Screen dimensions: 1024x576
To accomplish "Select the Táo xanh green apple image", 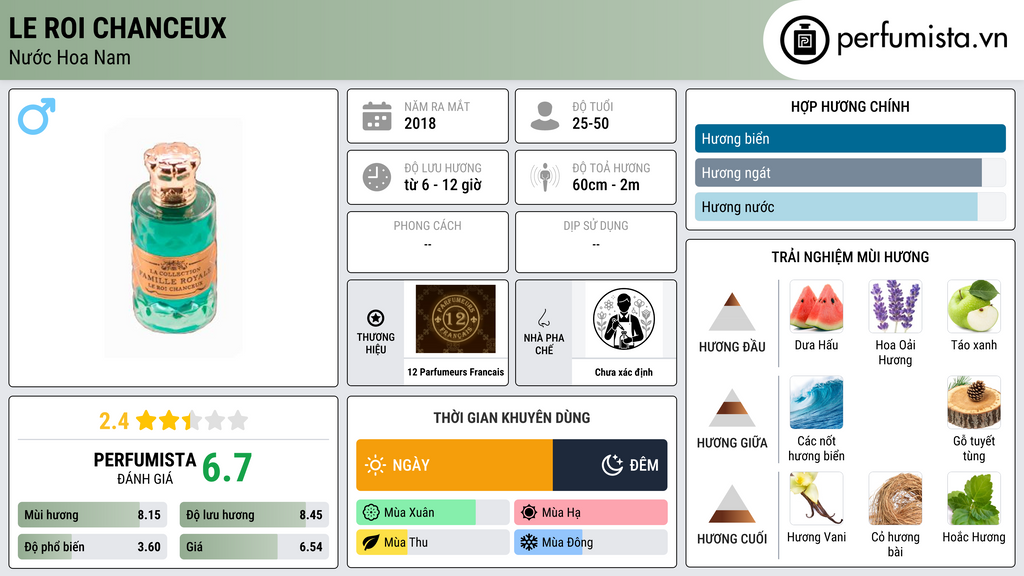I will [974, 306].
